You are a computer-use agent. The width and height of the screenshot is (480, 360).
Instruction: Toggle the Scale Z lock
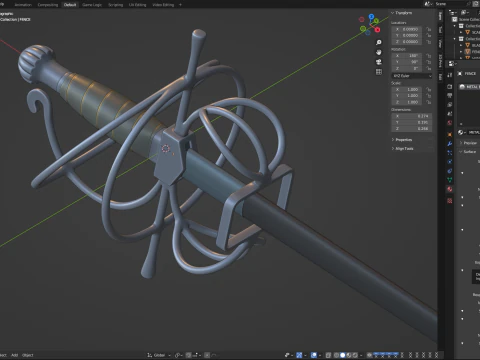pyautogui.click(x=429, y=102)
